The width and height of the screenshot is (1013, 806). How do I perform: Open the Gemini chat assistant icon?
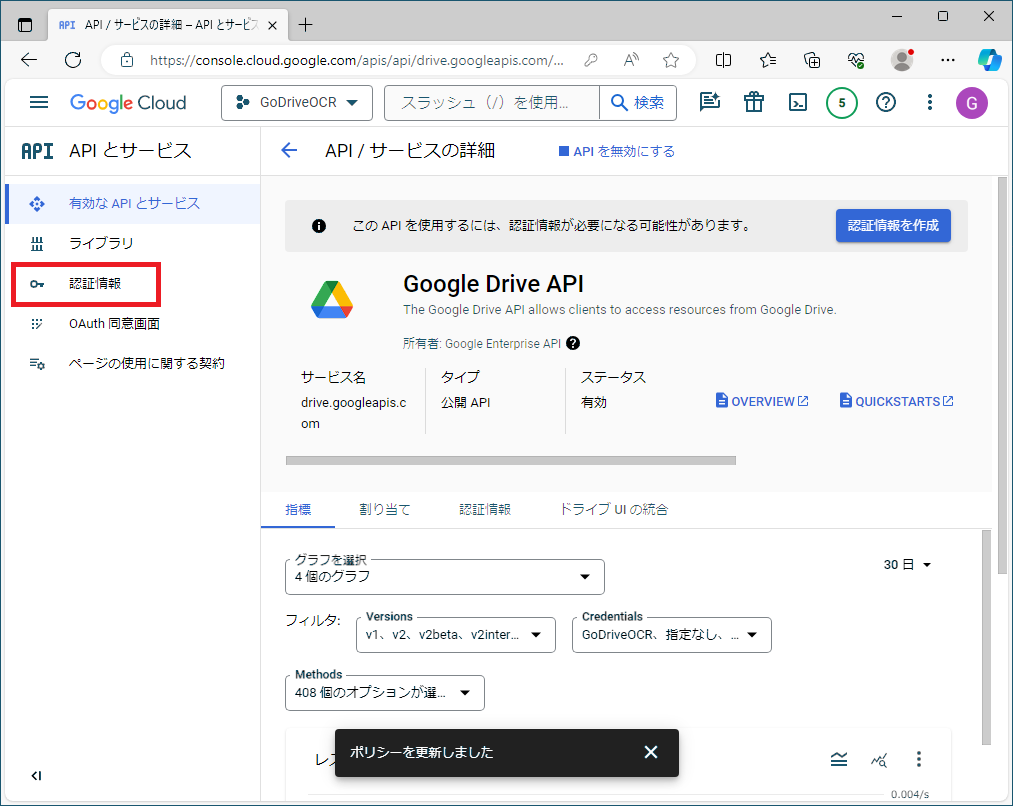click(x=709, y=101)
